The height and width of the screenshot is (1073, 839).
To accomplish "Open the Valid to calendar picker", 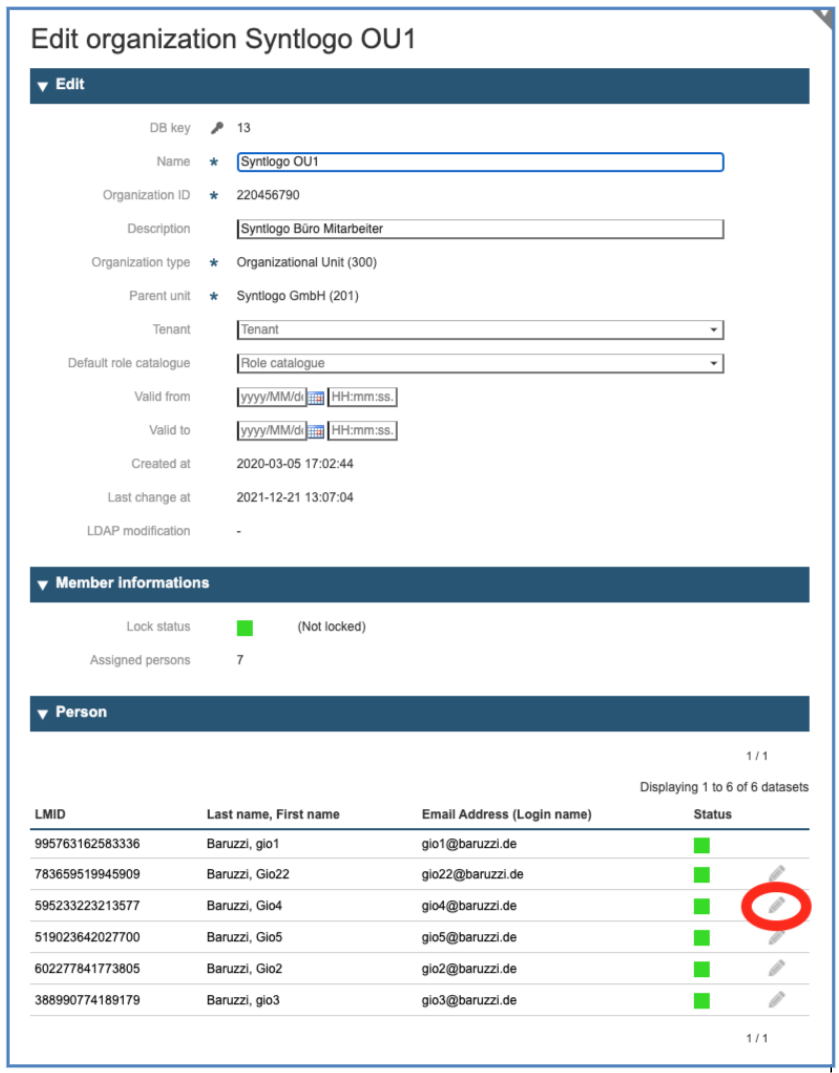I will [x=315, y=431].
